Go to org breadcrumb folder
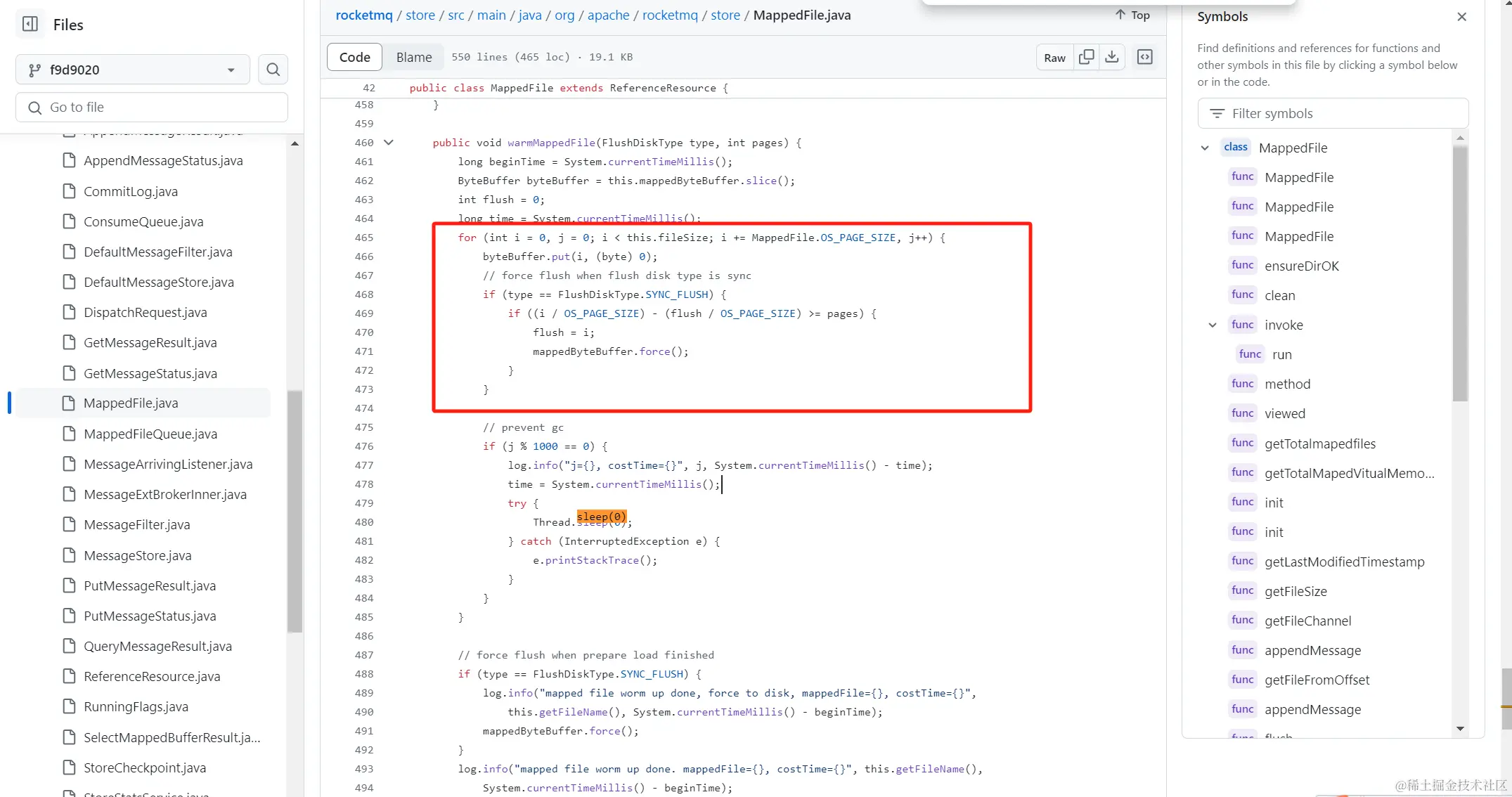This screenshot has height=797, width=1512. [564, 15]
